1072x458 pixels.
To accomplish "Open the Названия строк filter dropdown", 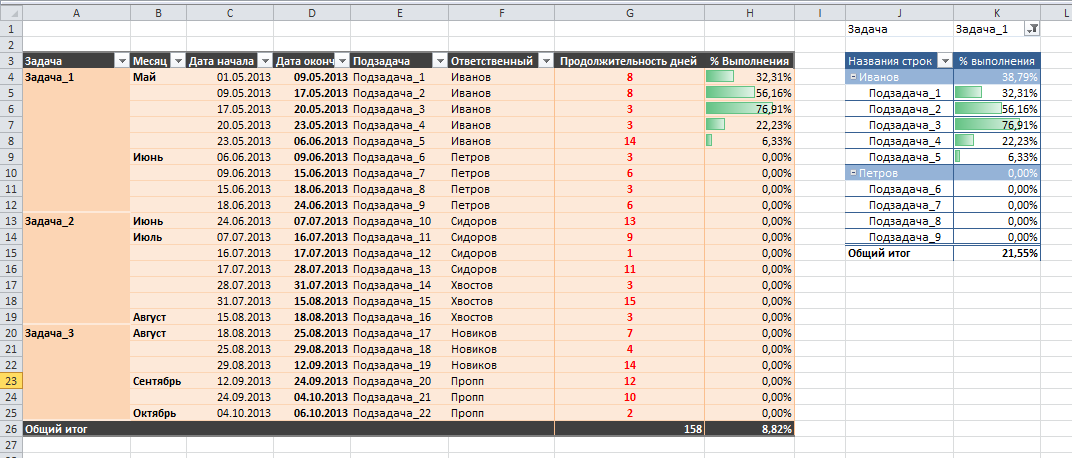I will (x=945, y=61).
